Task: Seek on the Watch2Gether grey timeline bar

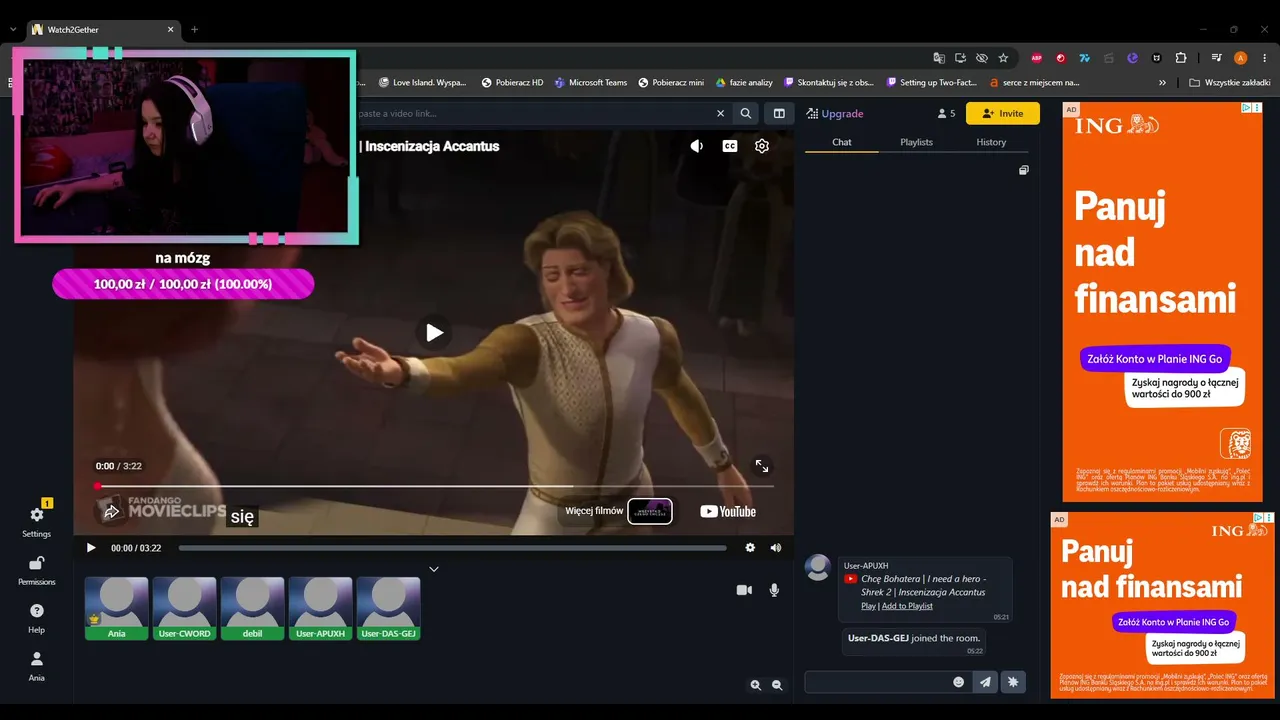Action: point(453,548)
